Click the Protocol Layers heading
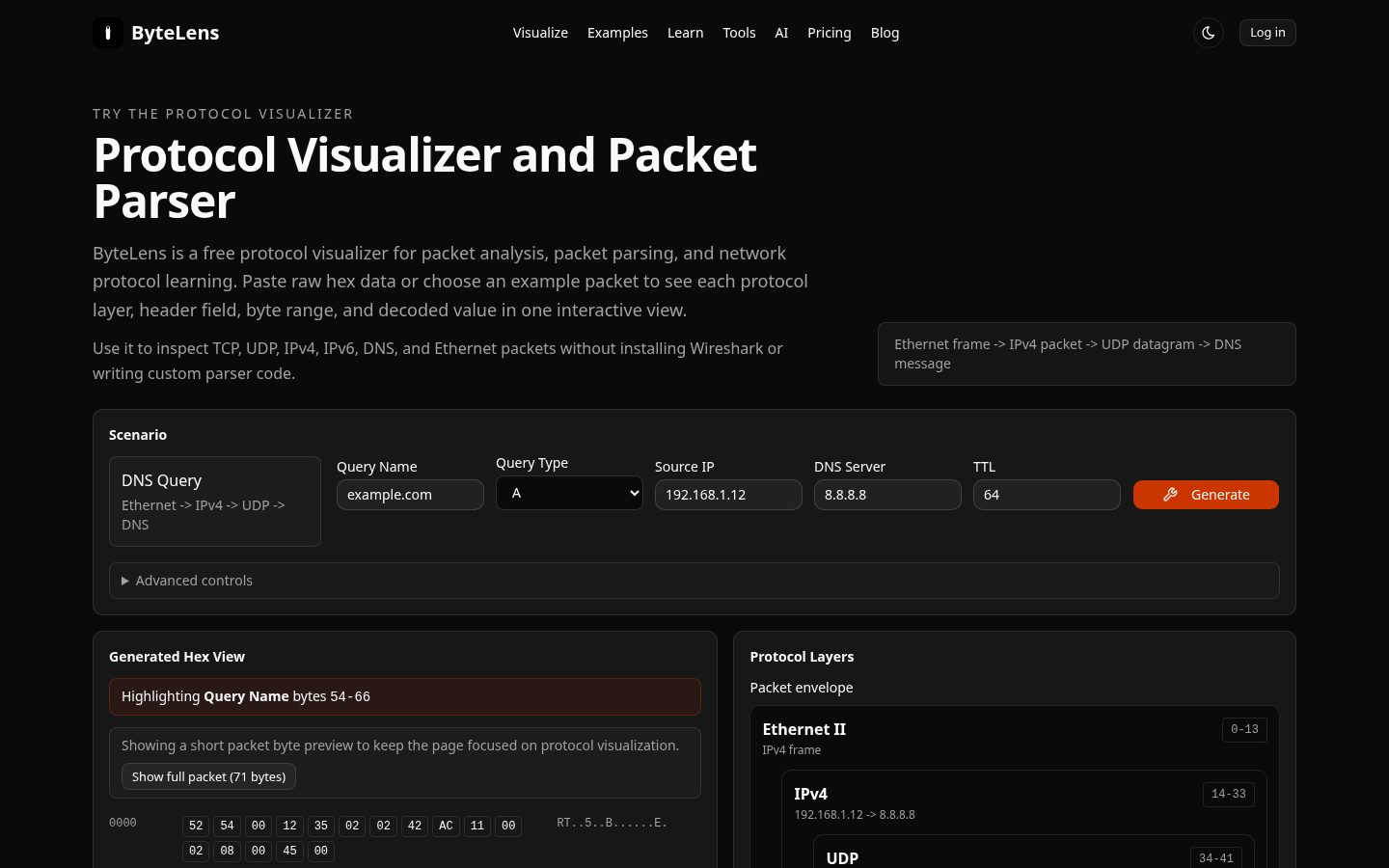The width and height of the screenshot is (1389, 868). pyautogui.click(x=802, y=657)
